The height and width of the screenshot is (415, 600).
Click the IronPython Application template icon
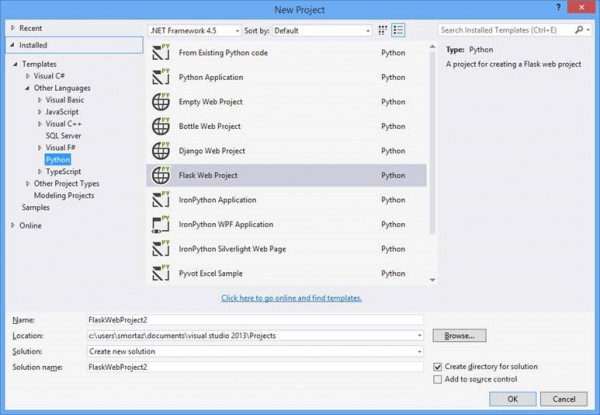(x=161, y=199)
